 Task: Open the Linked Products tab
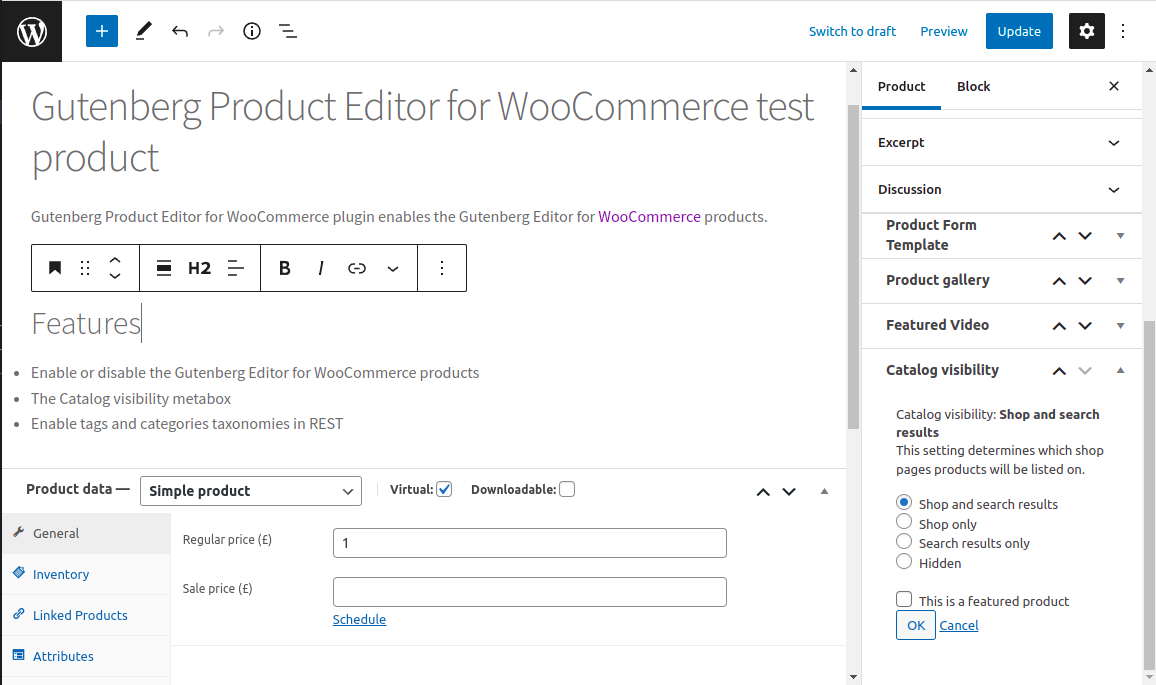pos(87,615)
